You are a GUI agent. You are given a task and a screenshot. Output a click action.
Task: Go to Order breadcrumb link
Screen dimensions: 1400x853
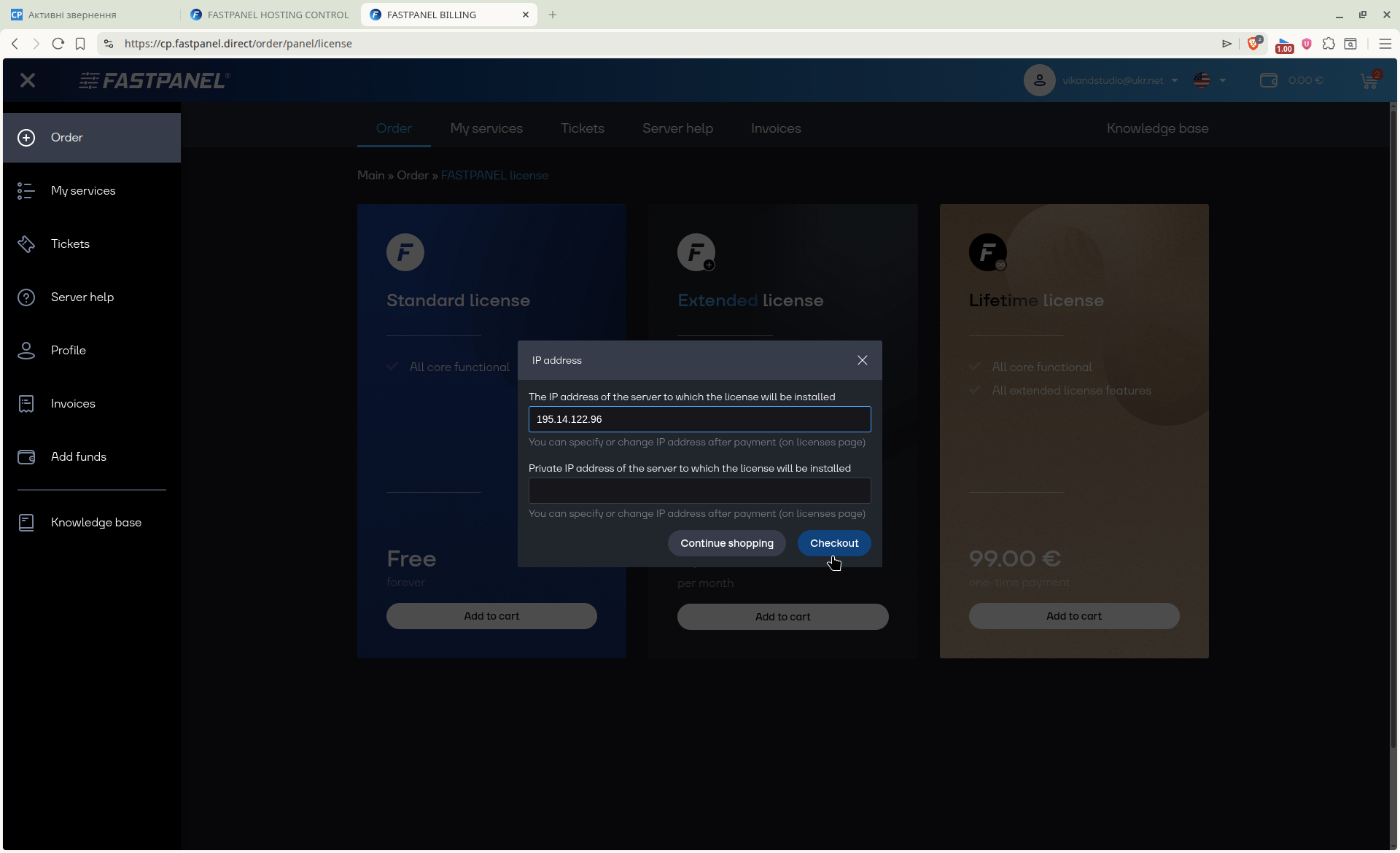(413, 176)
